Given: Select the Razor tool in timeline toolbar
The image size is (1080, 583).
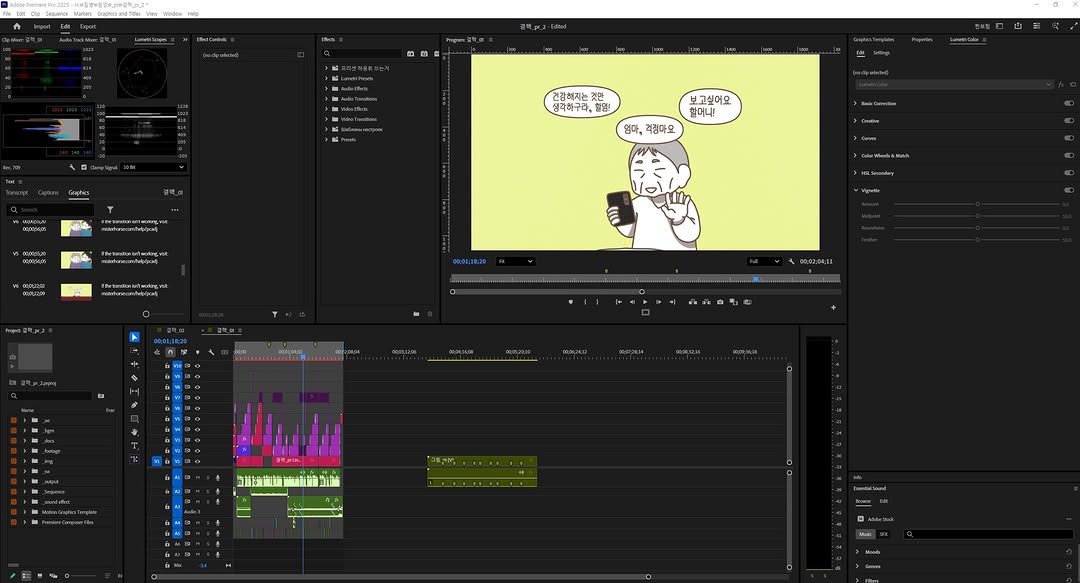Looking at the screenshot, I should pos(135,378).
